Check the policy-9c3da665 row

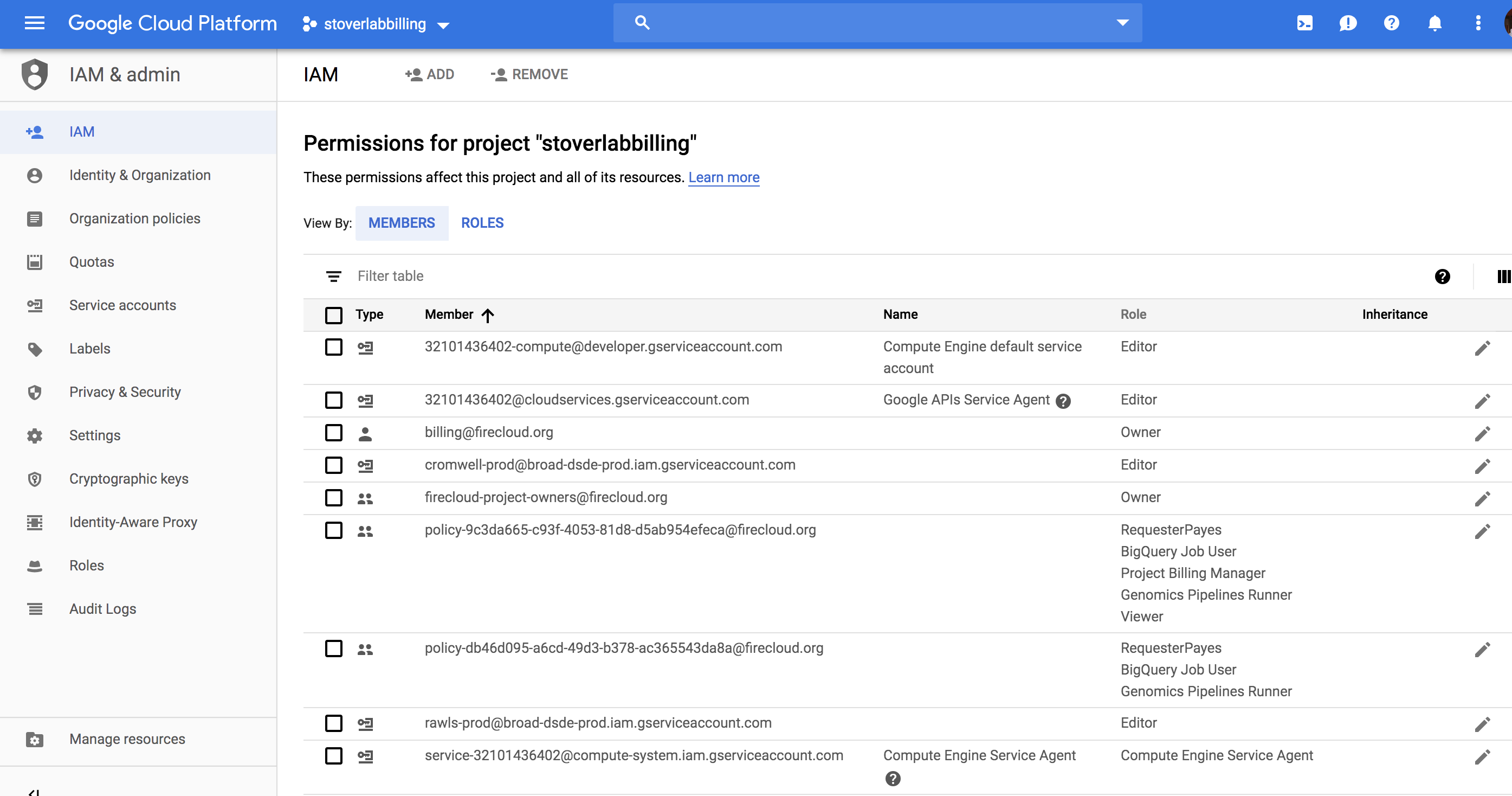tap(333, 530)
